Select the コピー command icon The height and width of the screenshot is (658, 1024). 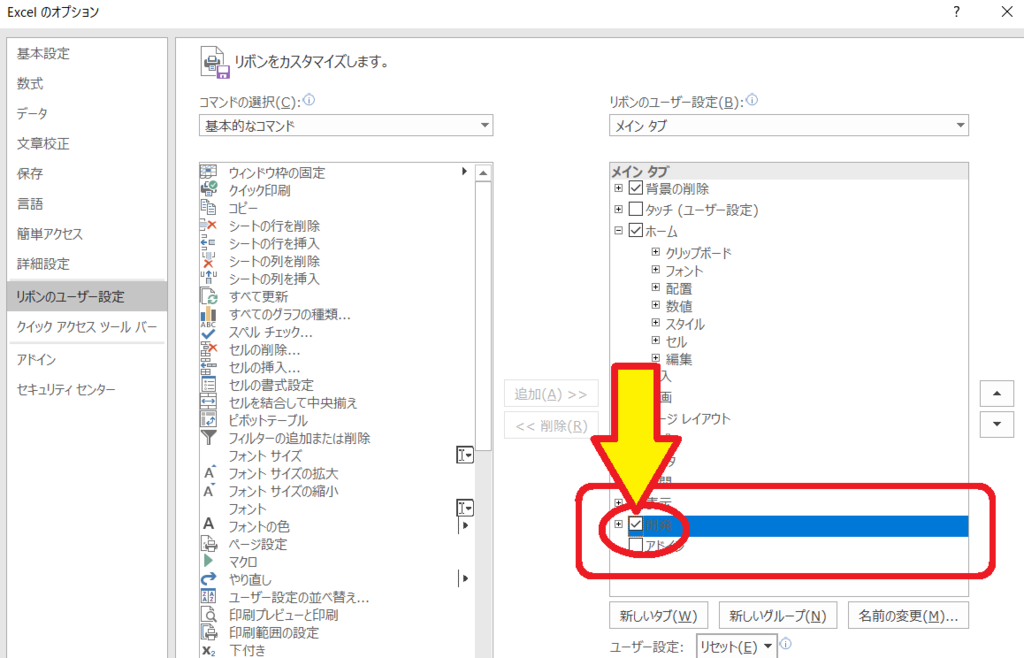pyautogui.click(x=208, y=208)
